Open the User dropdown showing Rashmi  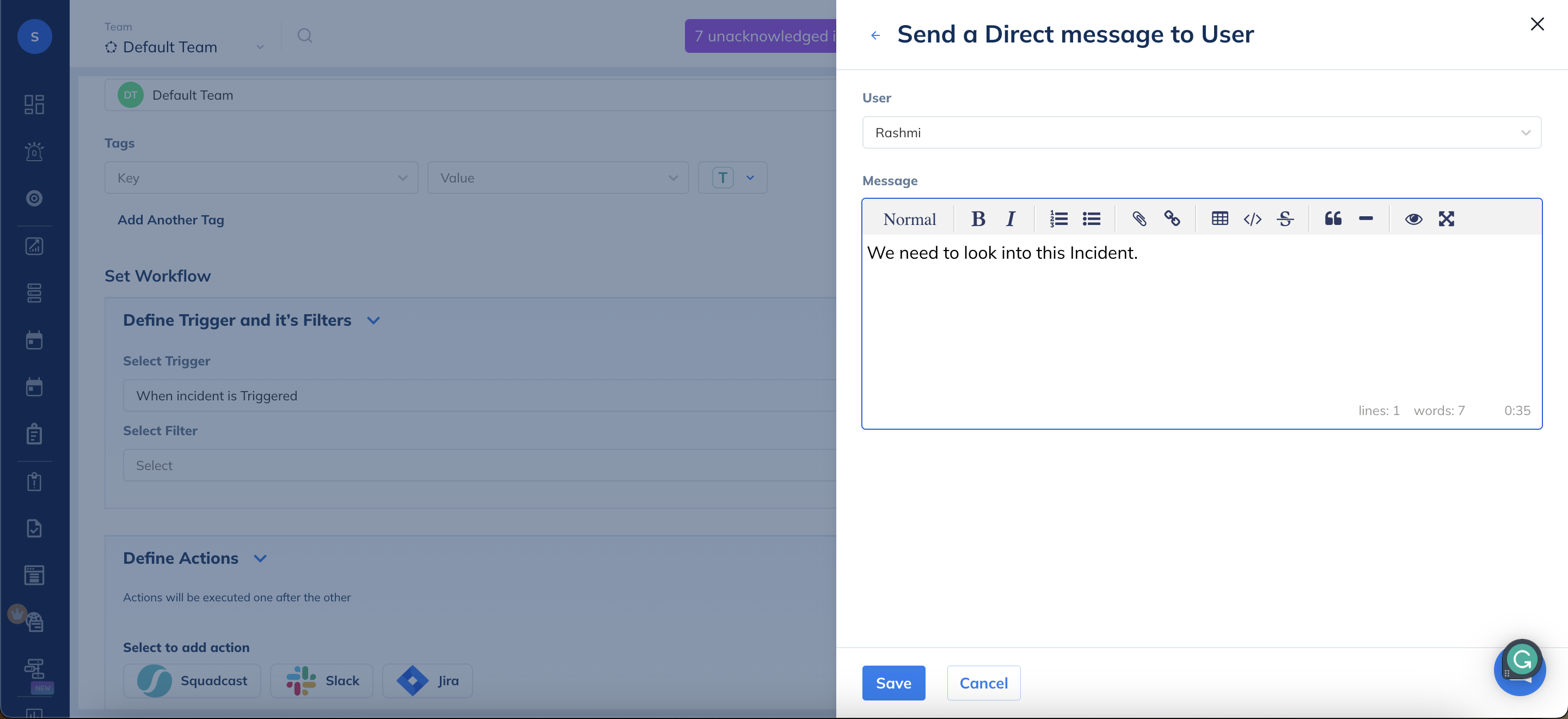(x=1201, y=133)
